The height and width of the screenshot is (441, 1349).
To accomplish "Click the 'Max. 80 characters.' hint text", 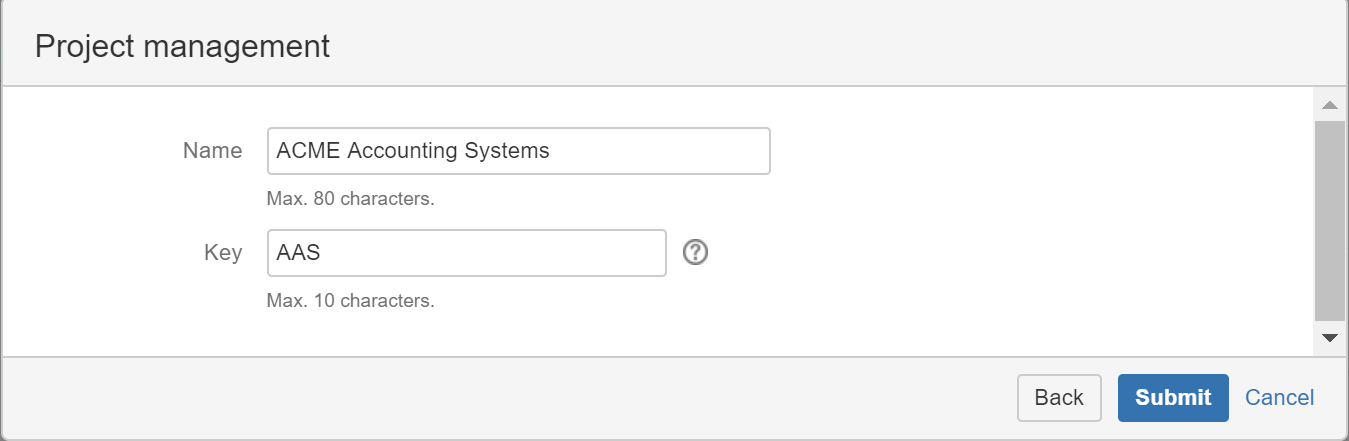I will 350,198.
